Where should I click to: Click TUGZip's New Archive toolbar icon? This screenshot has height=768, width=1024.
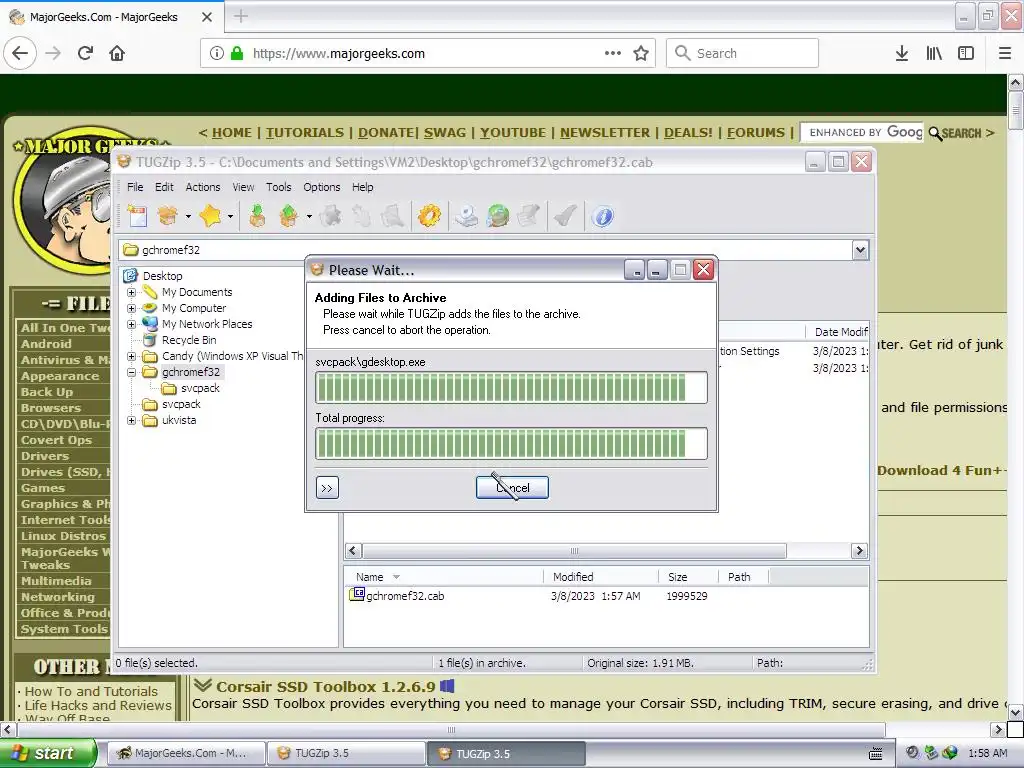point(137,216)
